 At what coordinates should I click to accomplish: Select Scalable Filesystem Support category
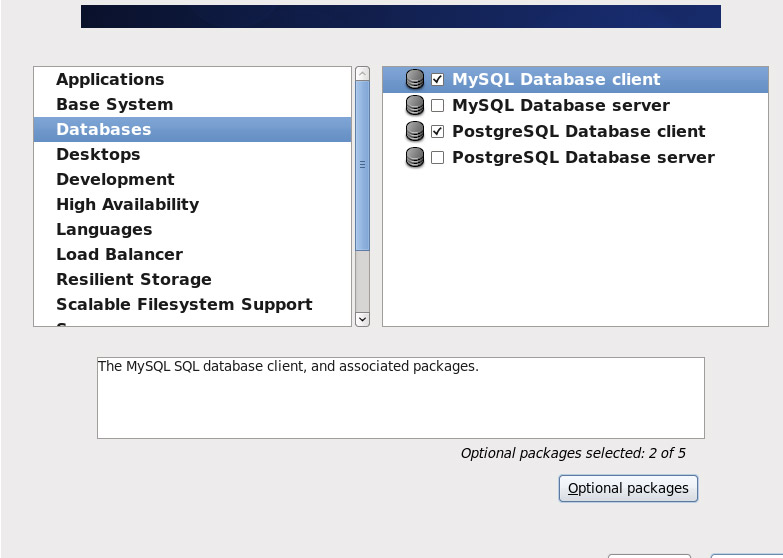point(193,304)
